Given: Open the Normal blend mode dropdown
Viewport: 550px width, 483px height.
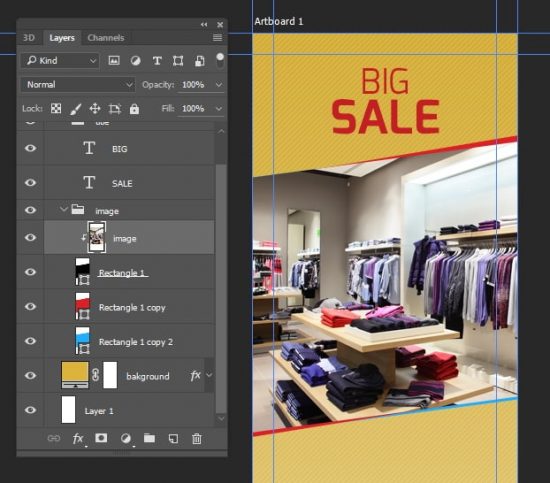Looking at the screenshot, I should [78, 85].
